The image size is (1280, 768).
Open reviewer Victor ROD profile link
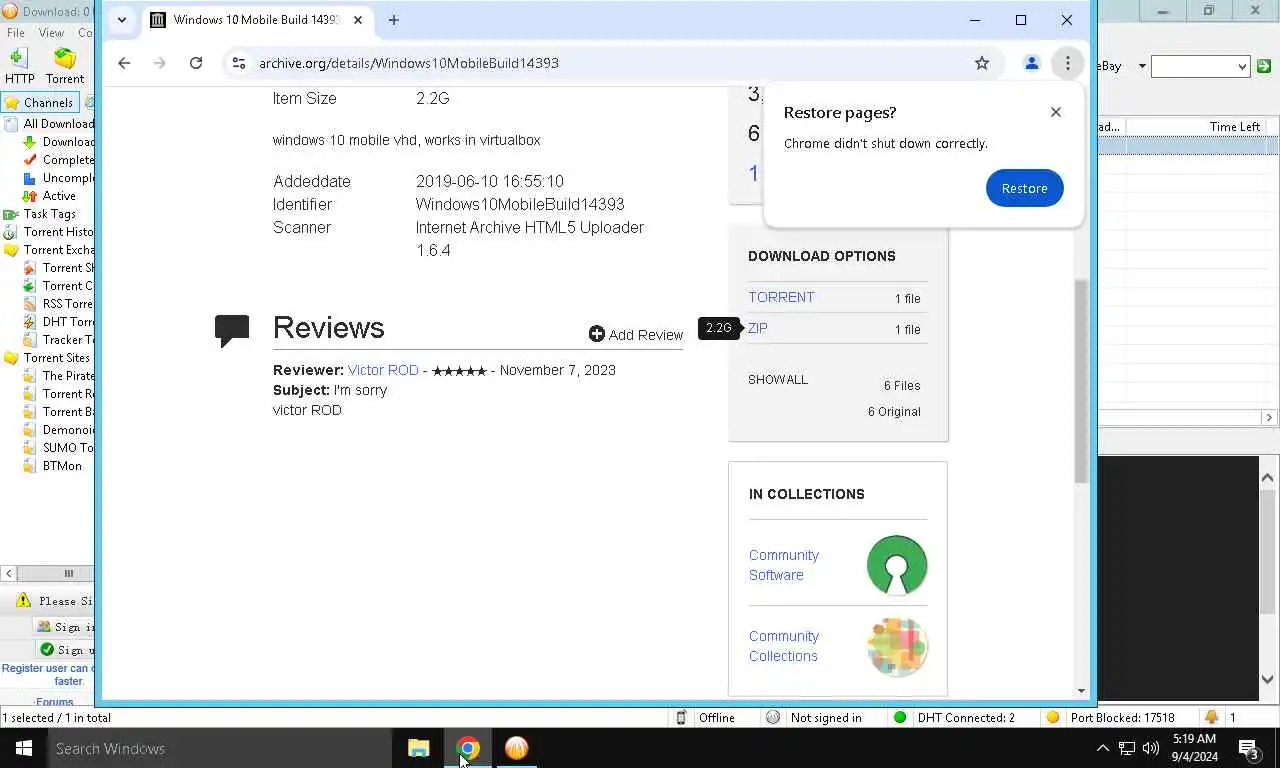coord(383,370)
